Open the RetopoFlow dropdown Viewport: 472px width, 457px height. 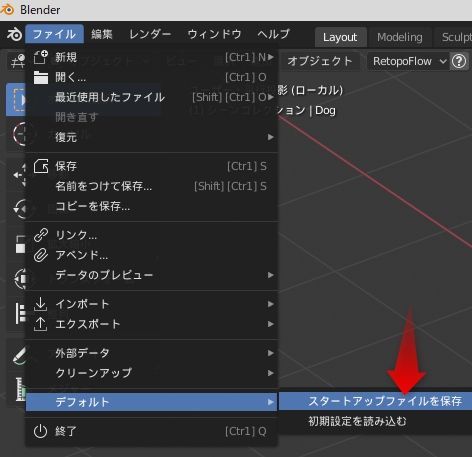click(x=409, y=61)
